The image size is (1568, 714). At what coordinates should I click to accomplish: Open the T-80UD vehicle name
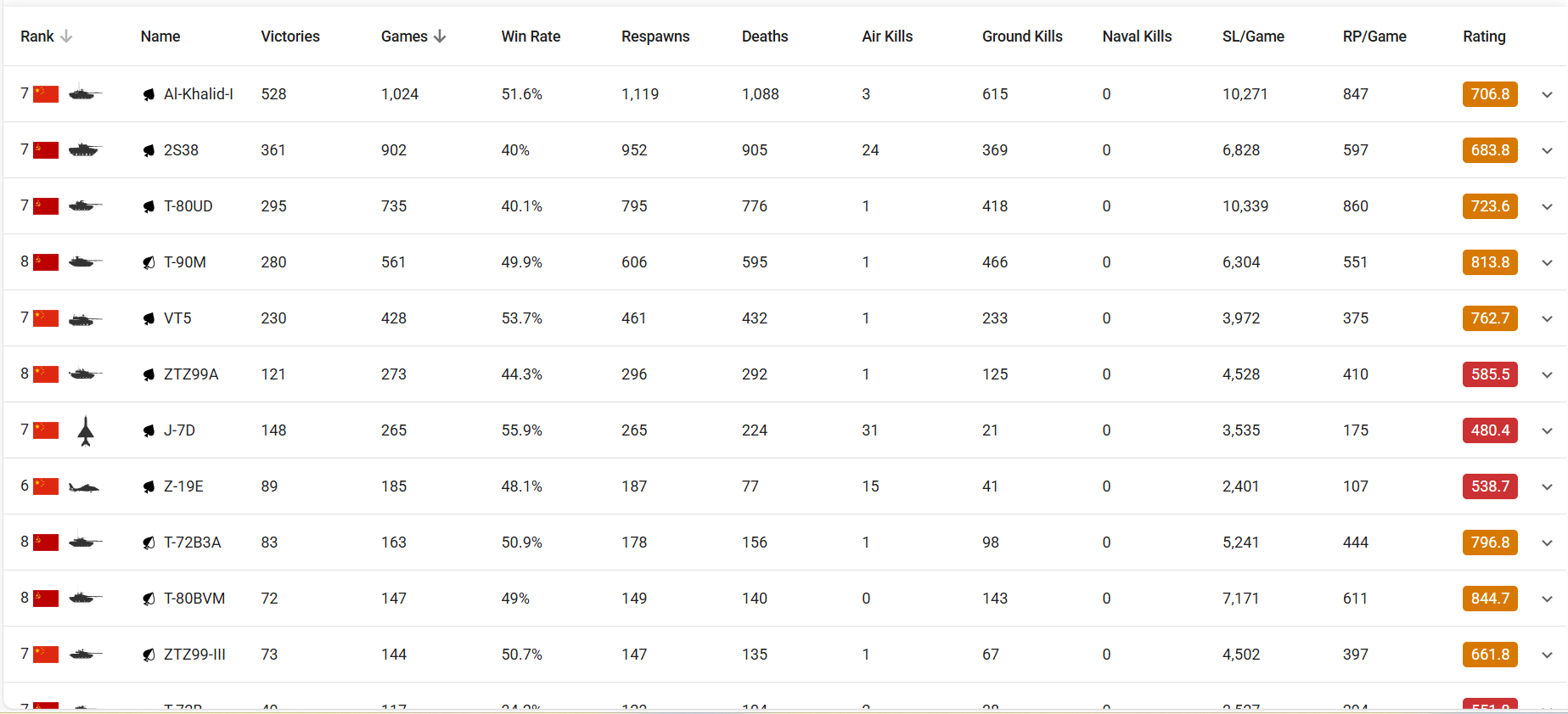point(188,206)
